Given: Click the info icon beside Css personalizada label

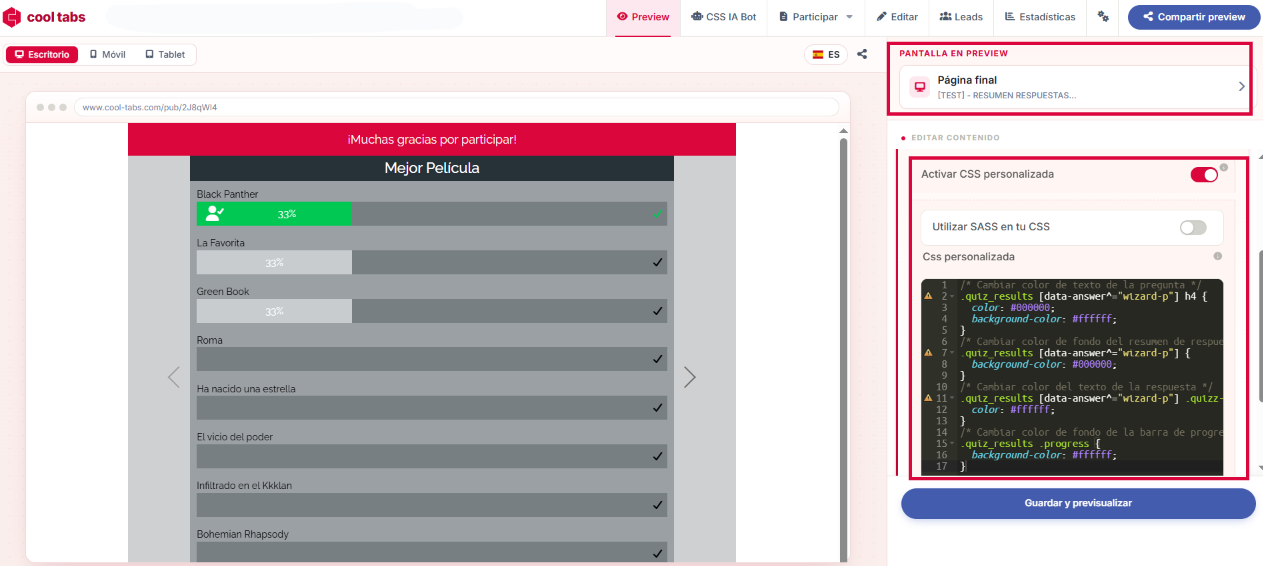Looking at the screenshot, I should [x=1217, y=256].
